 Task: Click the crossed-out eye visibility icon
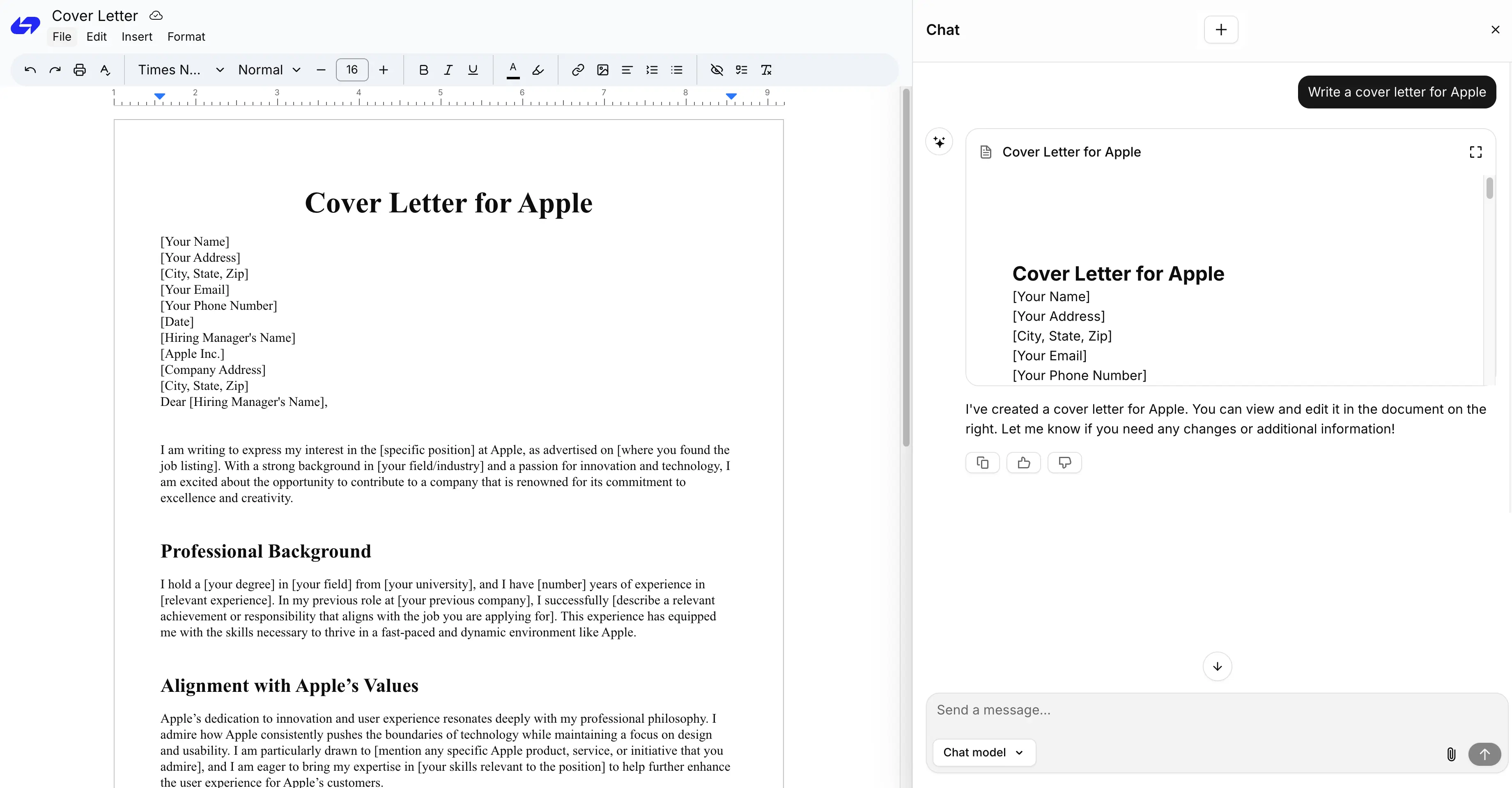(x=717, y=70)
